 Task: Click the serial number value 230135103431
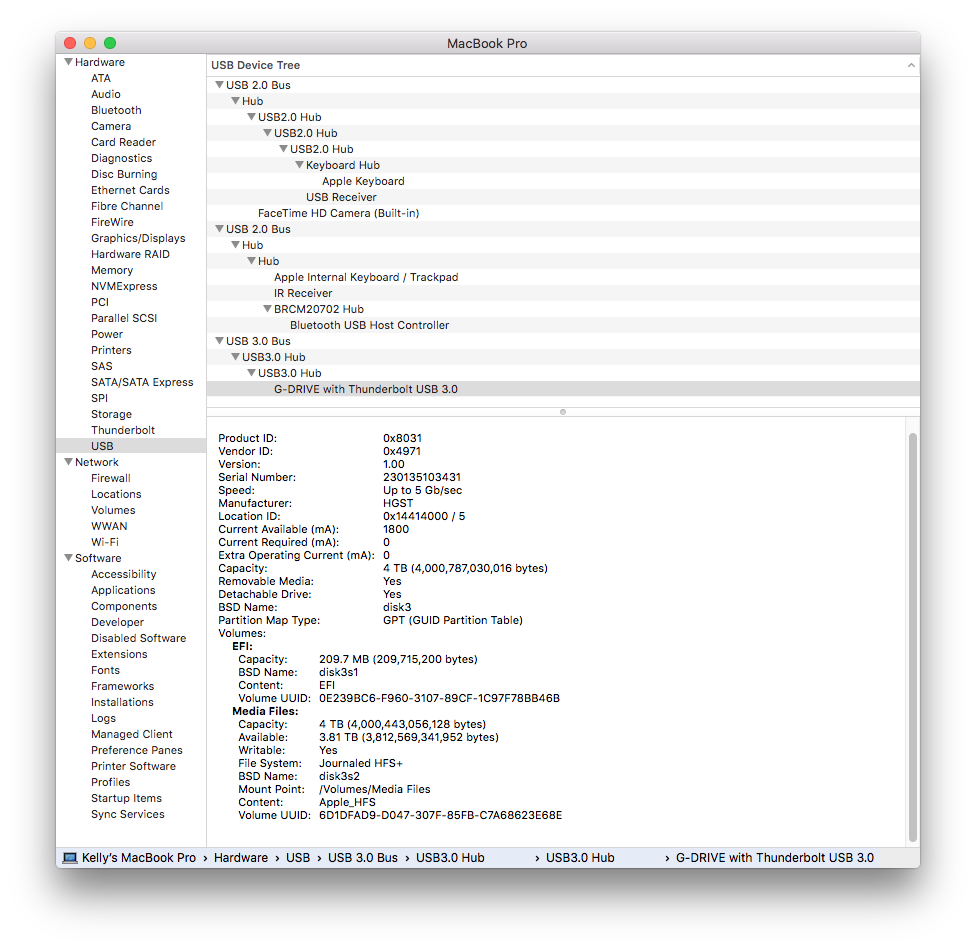[x=422, y=477]
